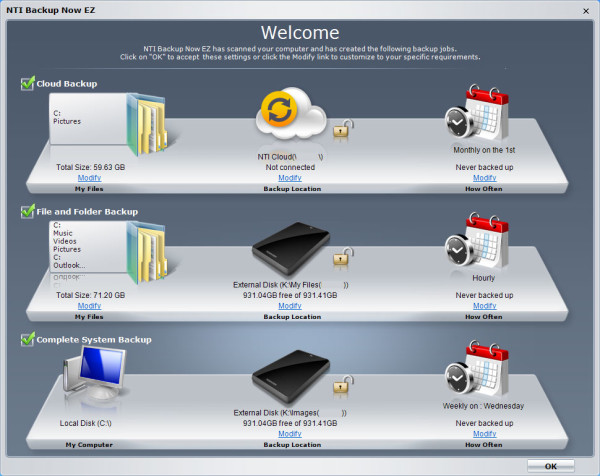
Task: Click the My Files external disk icon
Action: [x=291, y=249]
